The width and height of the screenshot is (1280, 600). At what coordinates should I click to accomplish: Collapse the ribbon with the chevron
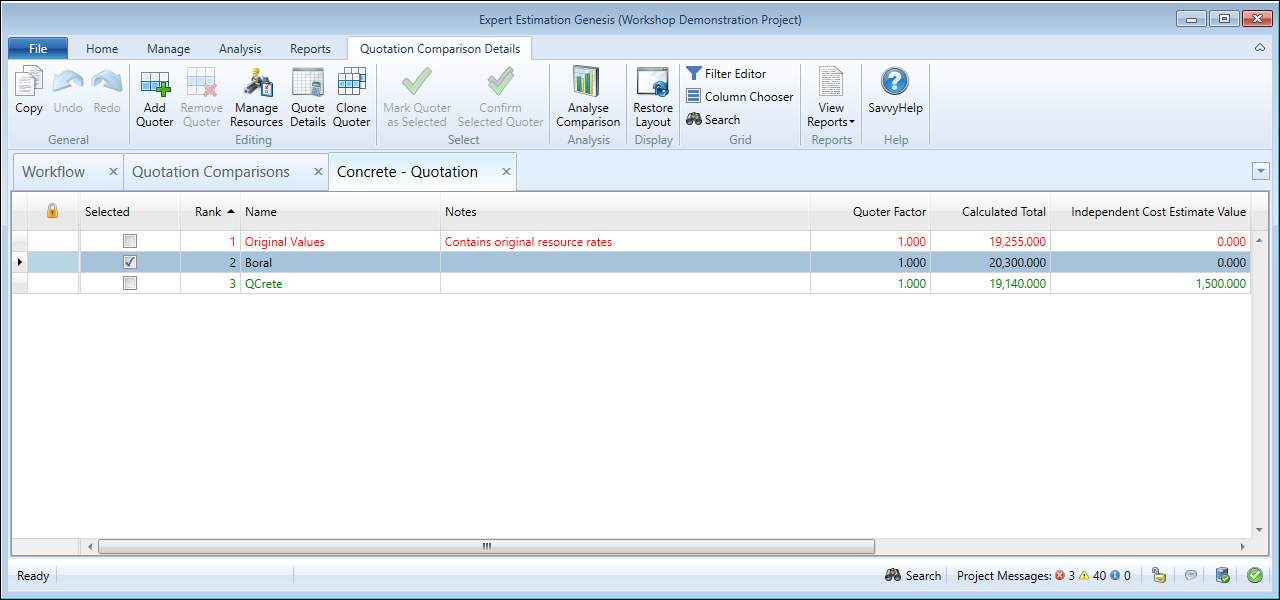[x=1259, y=48]
